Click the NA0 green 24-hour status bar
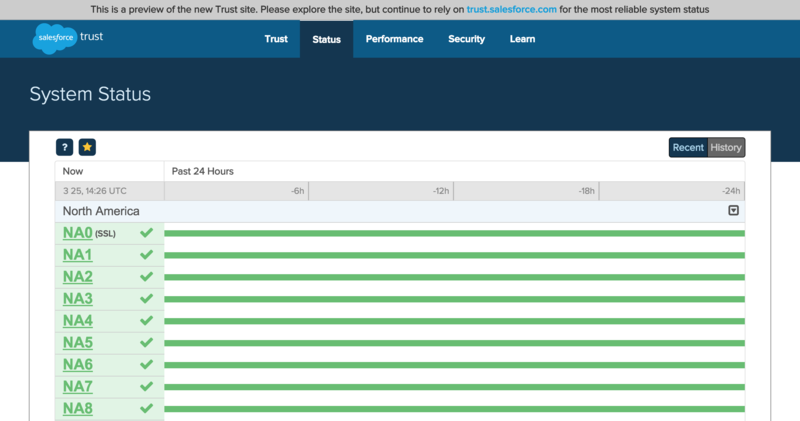 [455, 233]
